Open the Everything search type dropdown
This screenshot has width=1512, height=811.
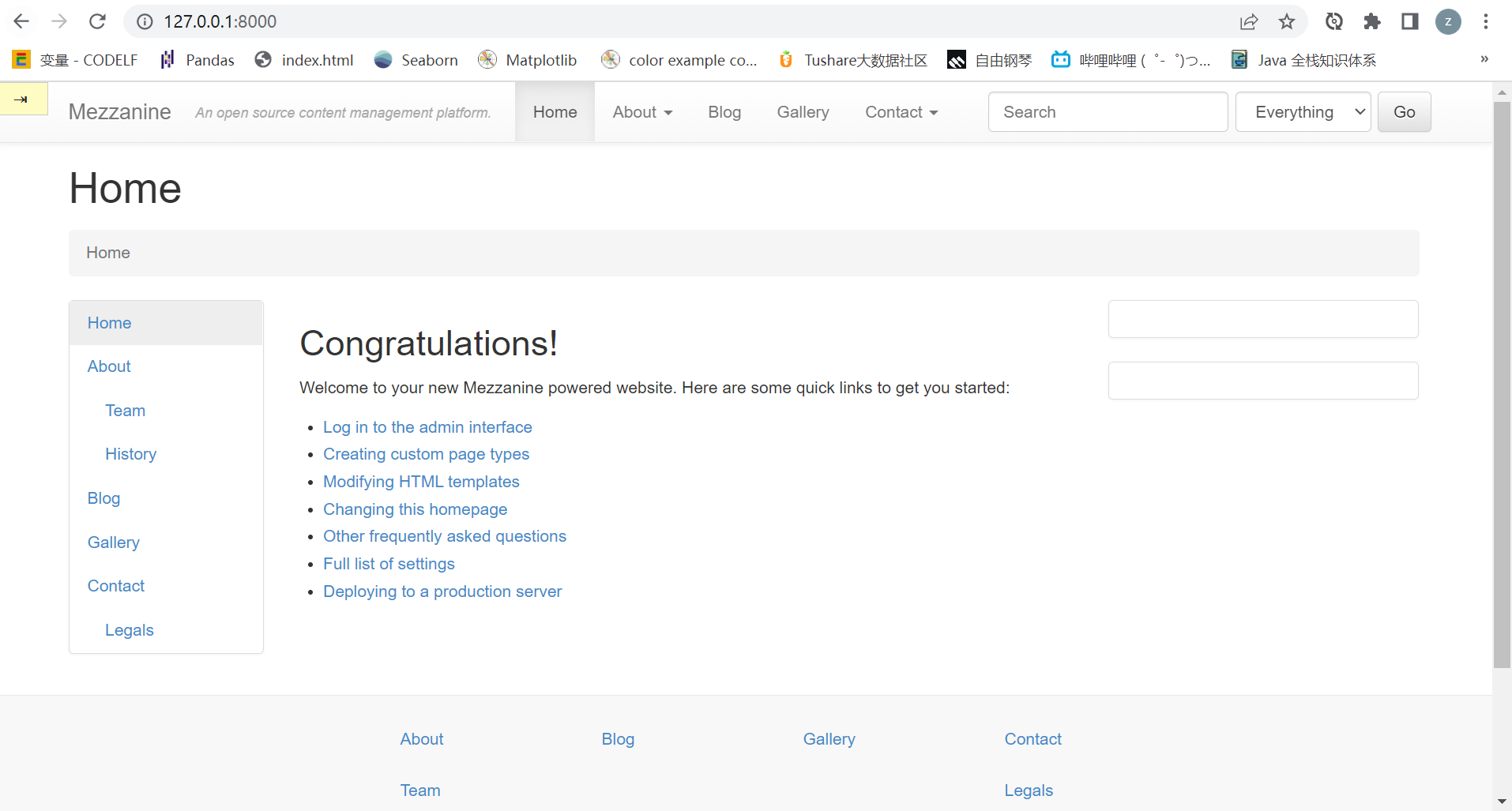[1303, 112]
